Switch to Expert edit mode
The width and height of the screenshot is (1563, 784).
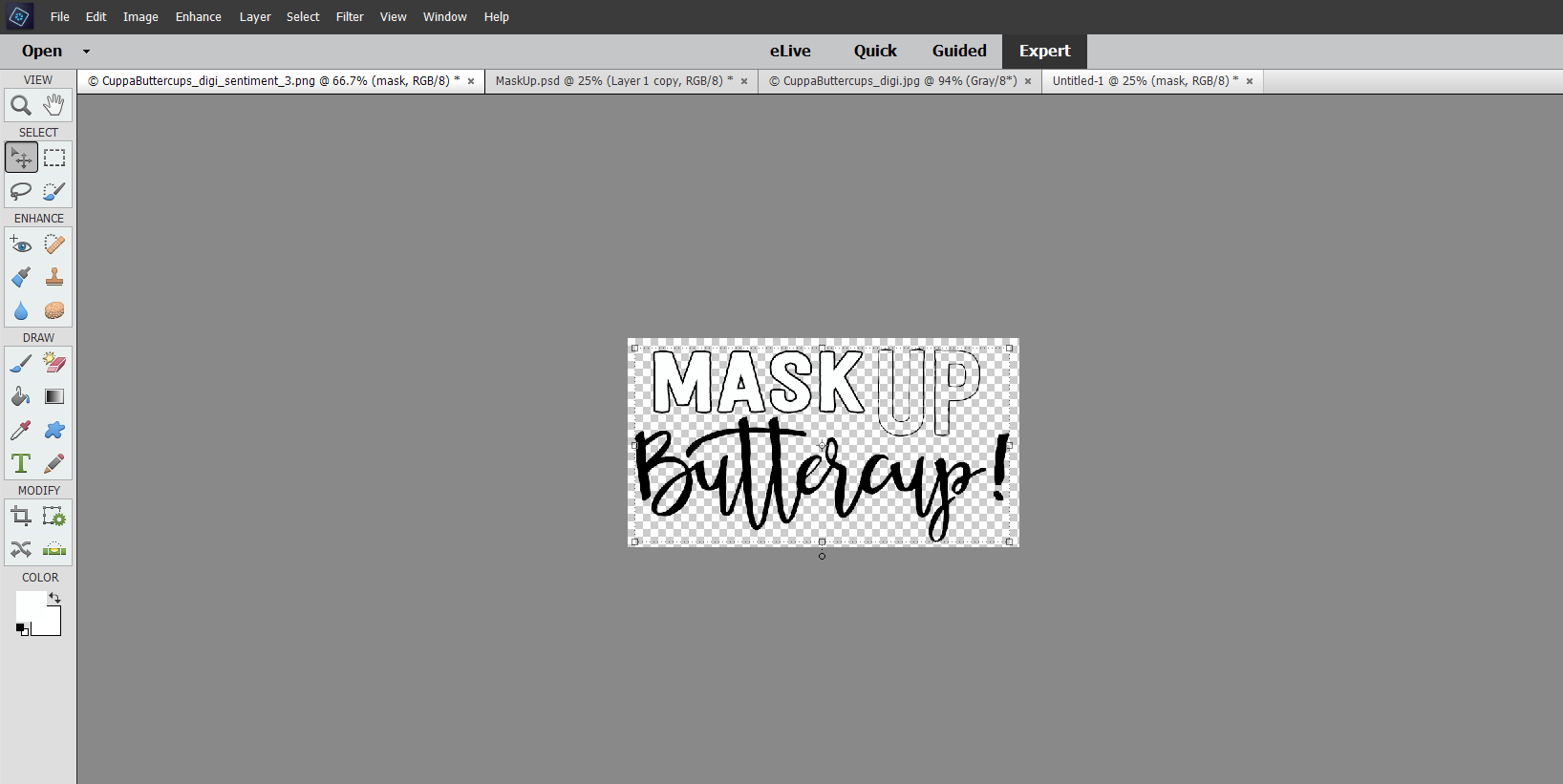(x=1044, y=52)
